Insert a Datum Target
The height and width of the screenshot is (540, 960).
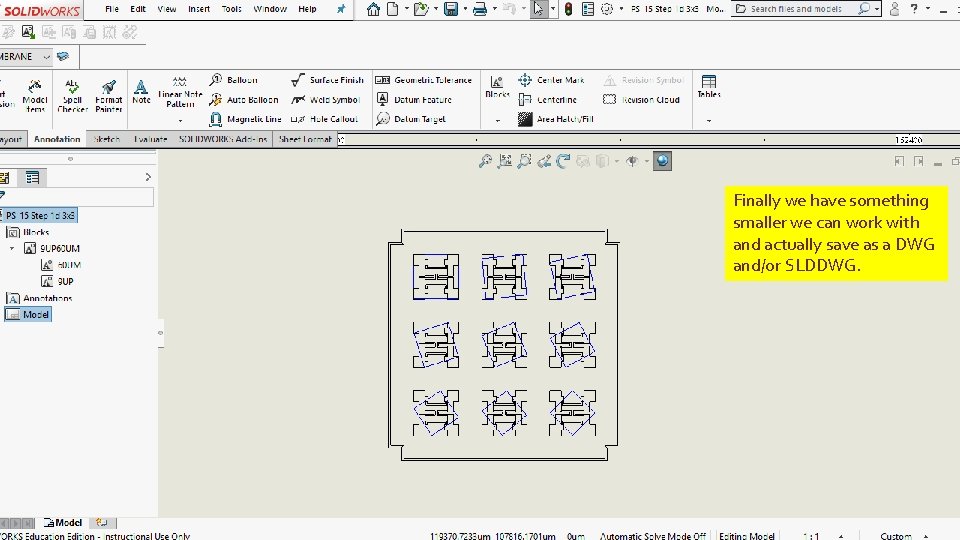(410, 119)
